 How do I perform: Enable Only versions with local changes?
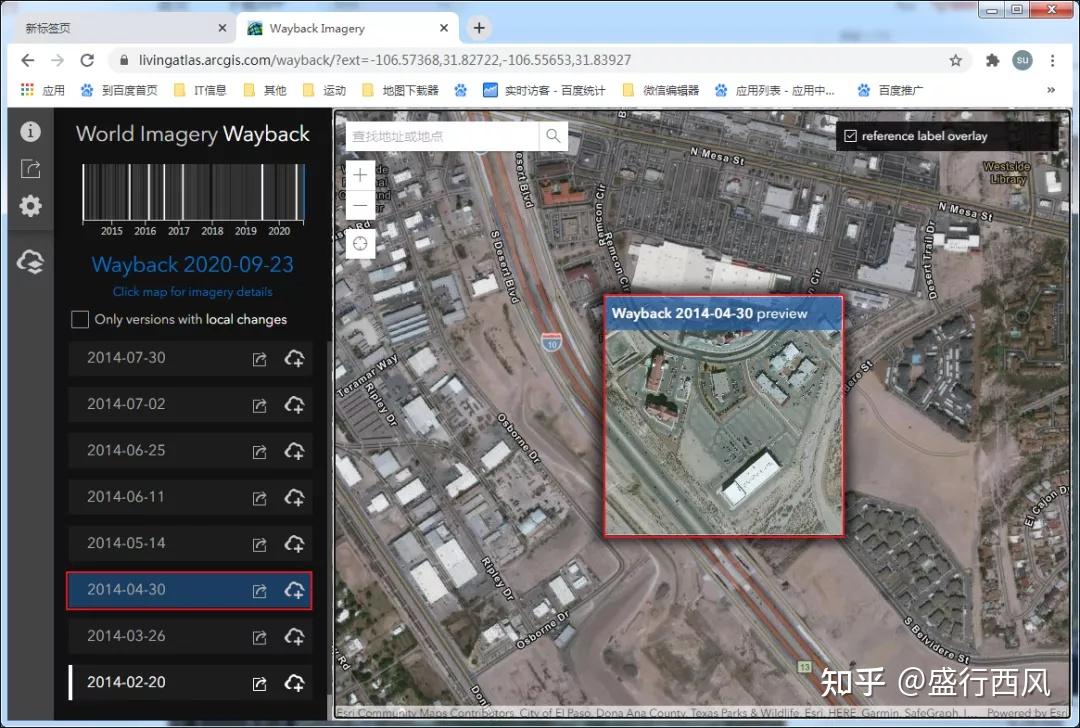tap(79, 319)
